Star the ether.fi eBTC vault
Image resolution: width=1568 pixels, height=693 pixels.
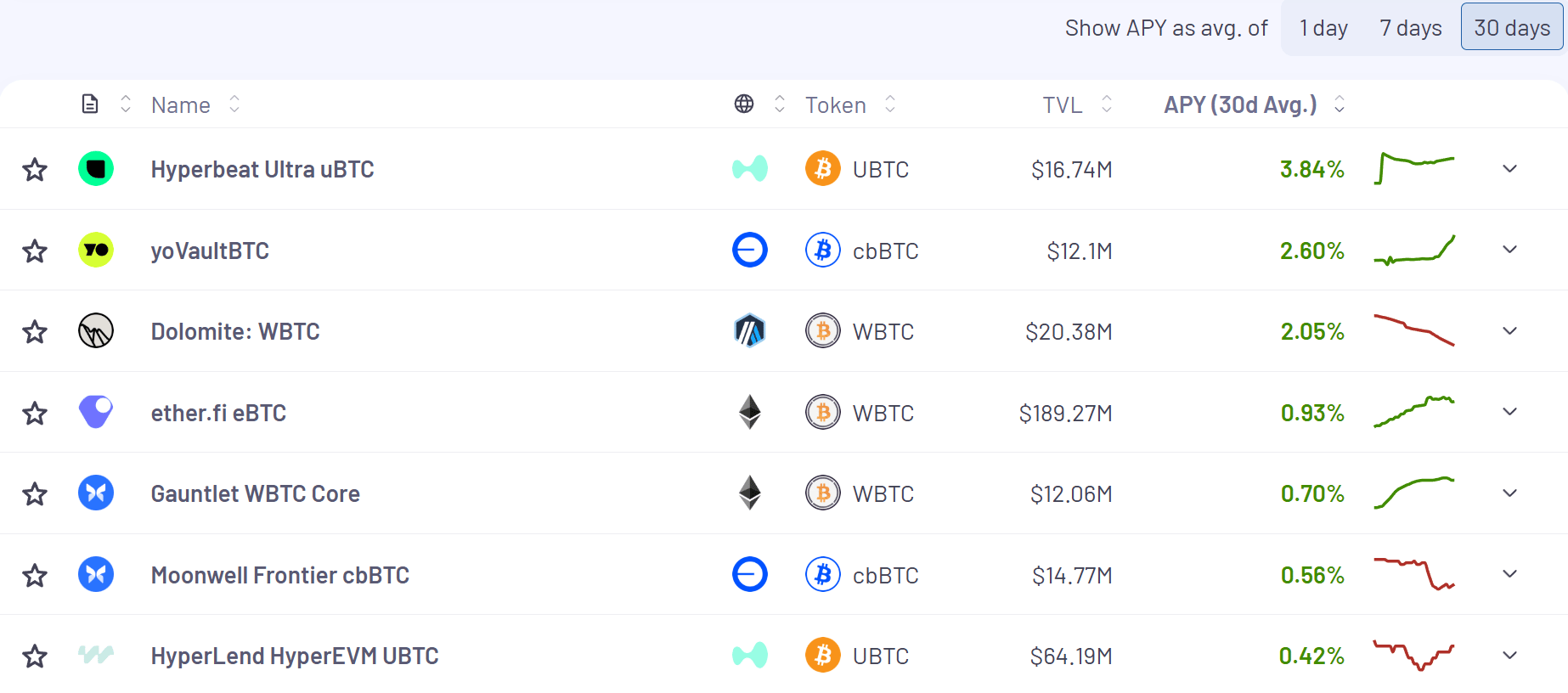click(x=35, y=413)
